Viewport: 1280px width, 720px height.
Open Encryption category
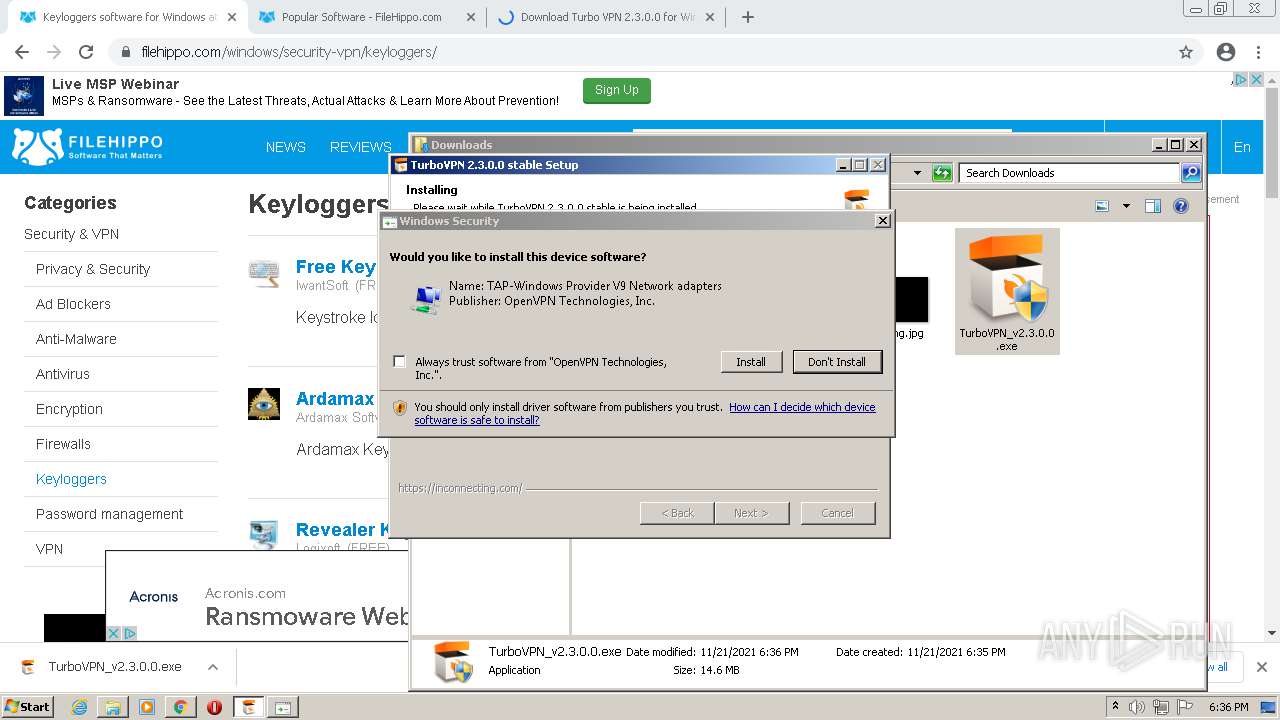[x=69, y=409]
